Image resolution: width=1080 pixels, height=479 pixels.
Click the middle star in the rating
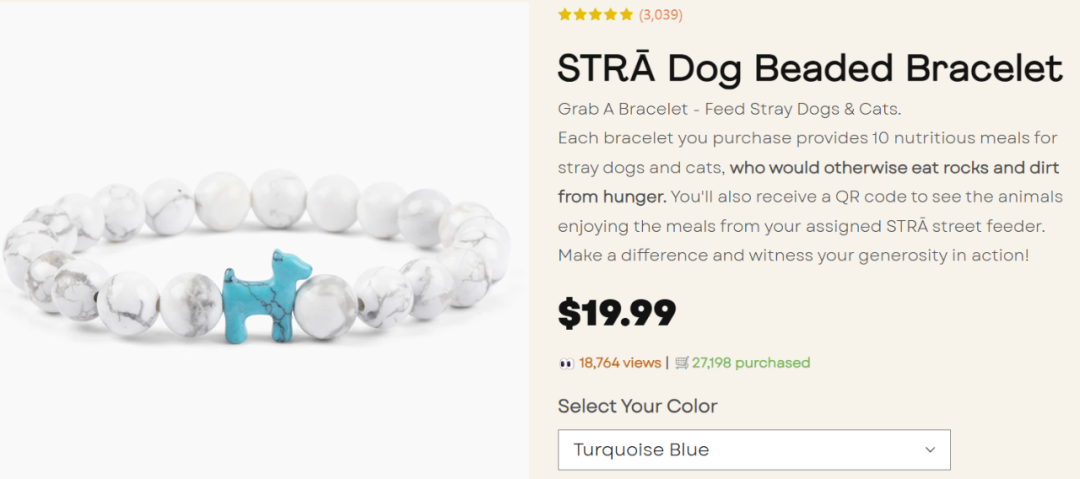click(595, 14)
